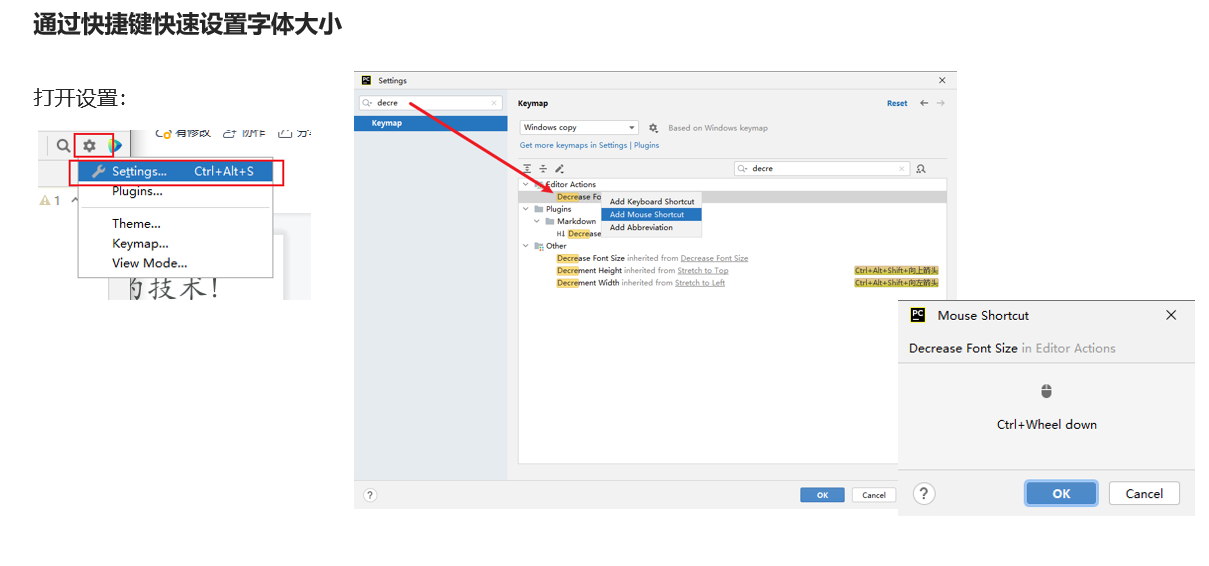This screenshot has width=1209, height=566.
Task: Open the Plugins link below keymap dropdown
Action: (x=646, y=145)
